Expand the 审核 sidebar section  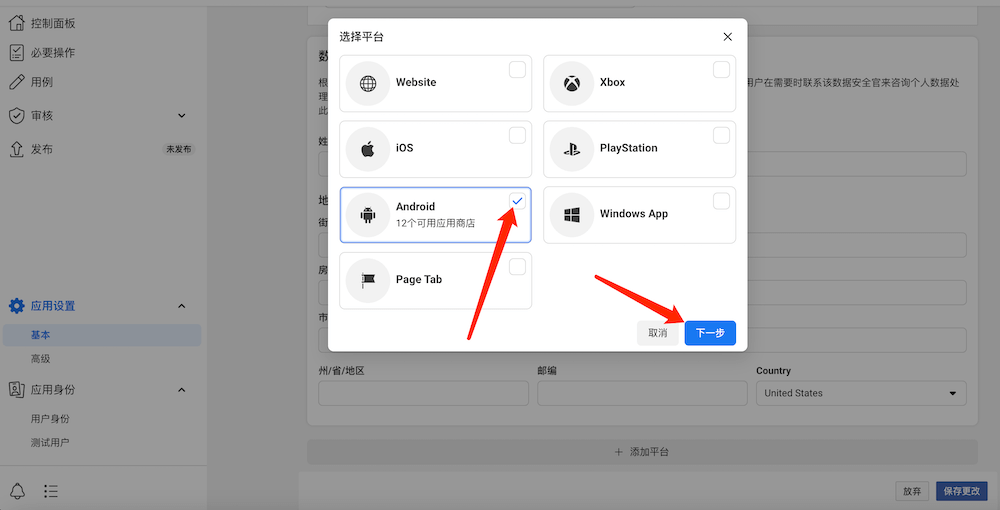click(x=181, y=116)
